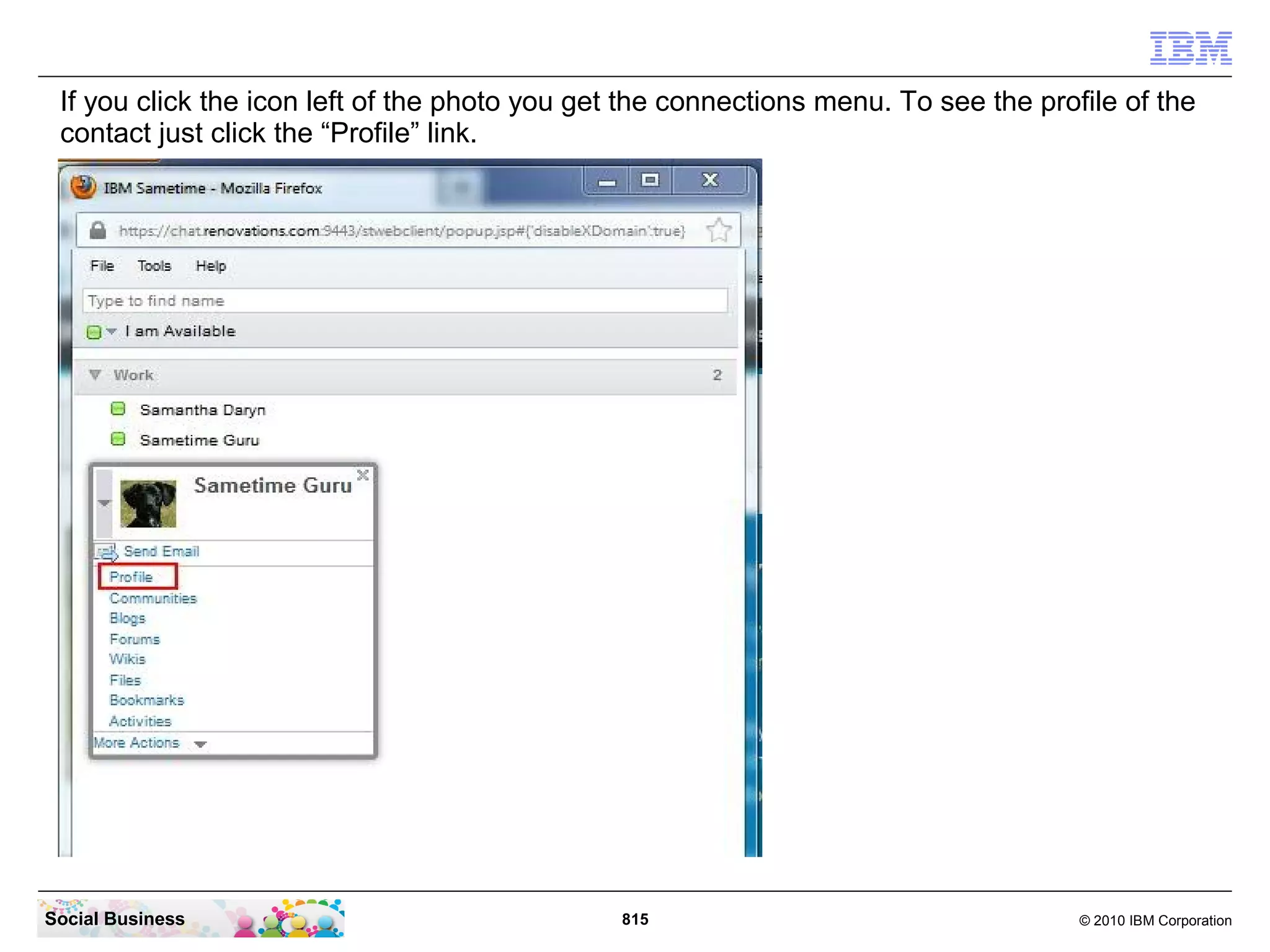The height and width of the screenshot is (952, 1270).
Task: Open the availability status dropdown arrow
Action: pos(112,332)
